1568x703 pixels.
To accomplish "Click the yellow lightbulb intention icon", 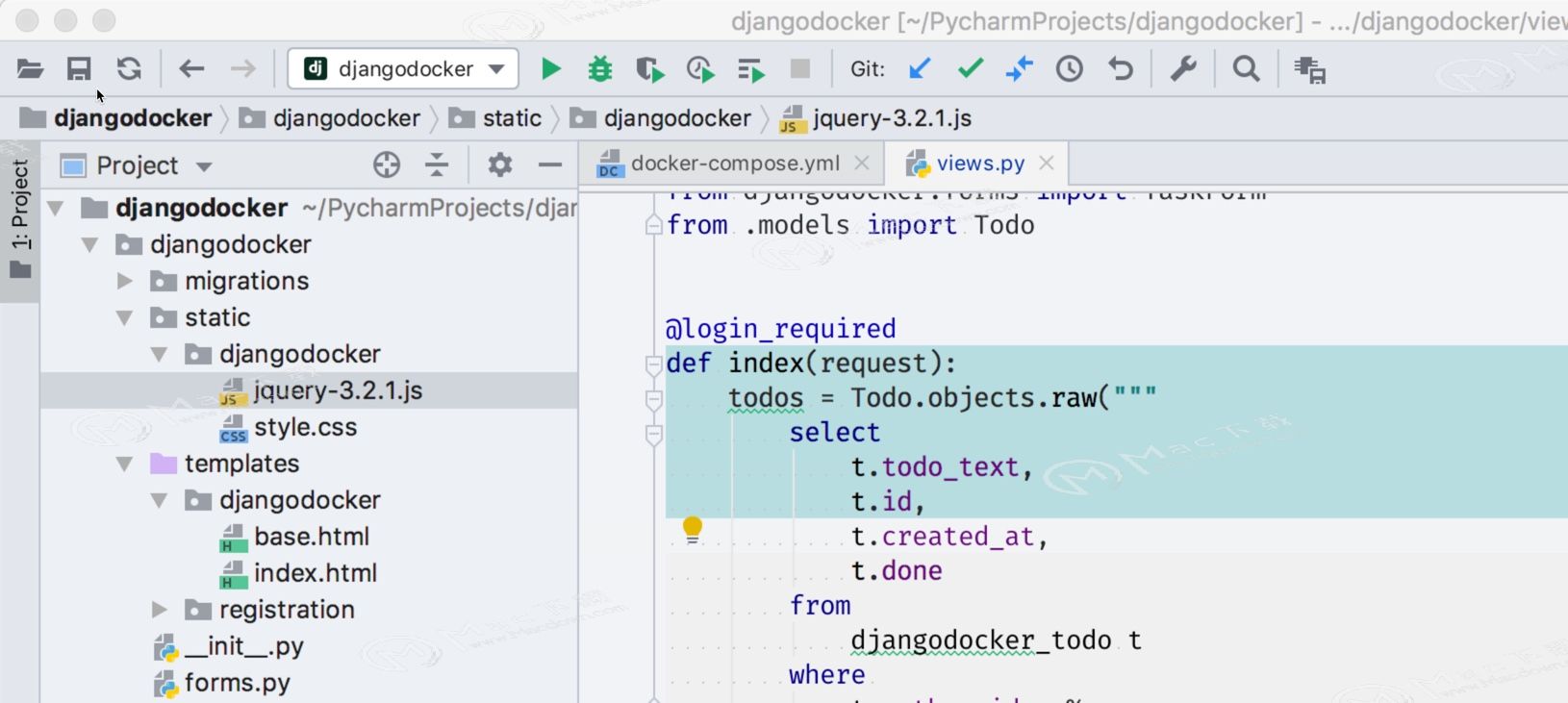I will 693,530.
